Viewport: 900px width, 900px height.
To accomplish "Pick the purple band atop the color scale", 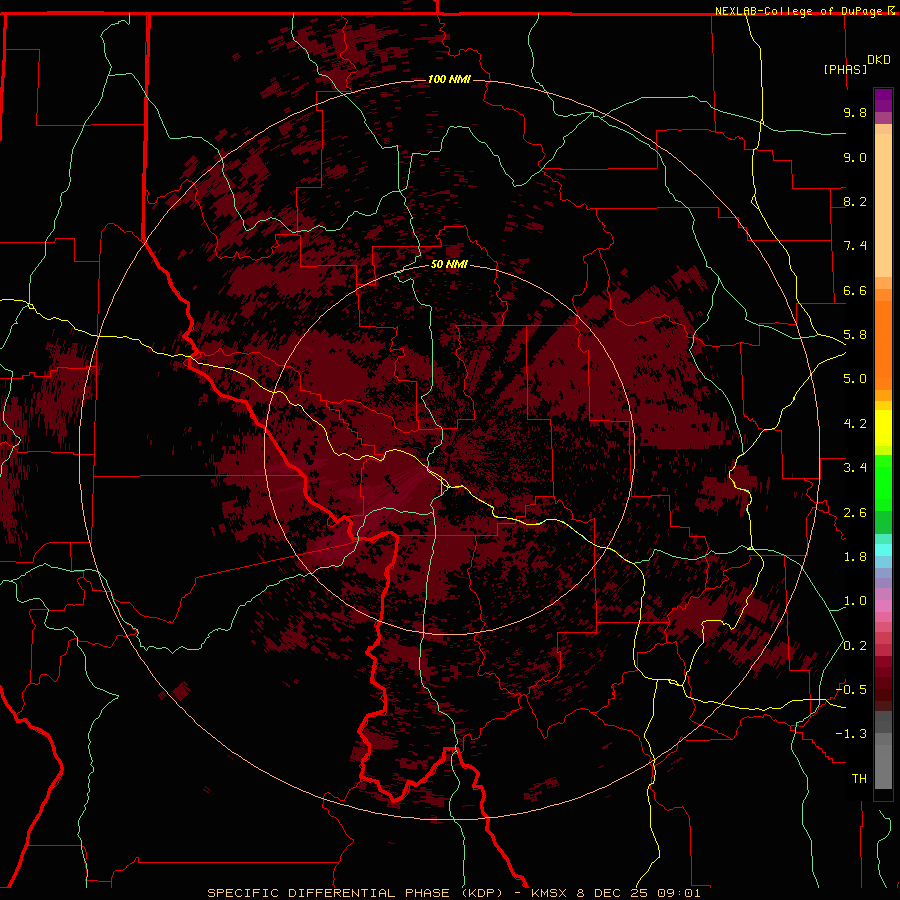I will (x=883, y=101).
